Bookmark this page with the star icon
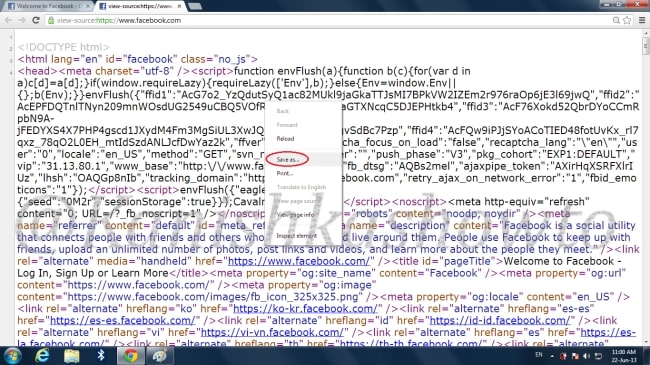The height and width of the screenshot is (365, 650). (x=627, y=20)
